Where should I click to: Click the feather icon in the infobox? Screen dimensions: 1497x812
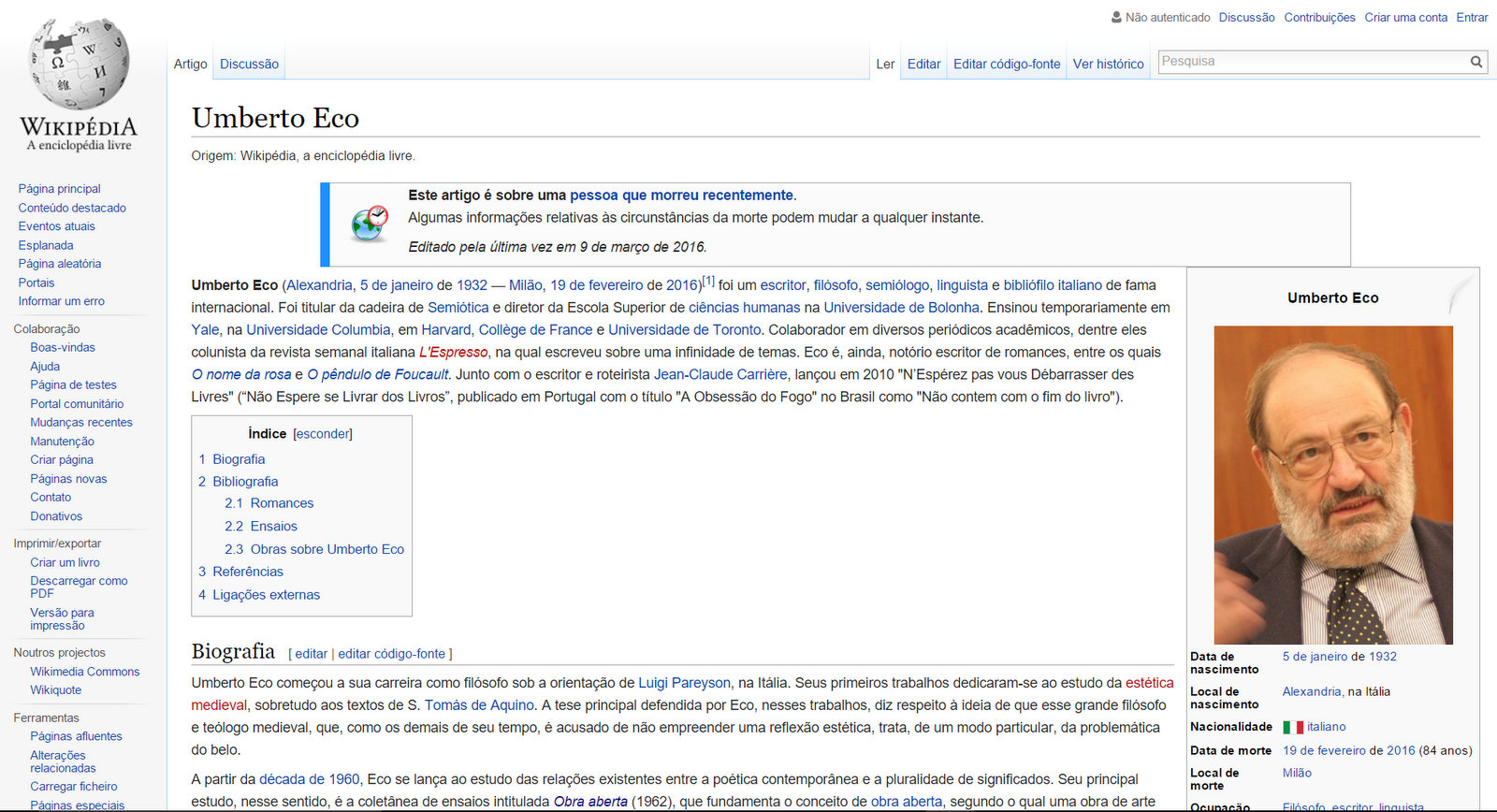point(1458,294)
